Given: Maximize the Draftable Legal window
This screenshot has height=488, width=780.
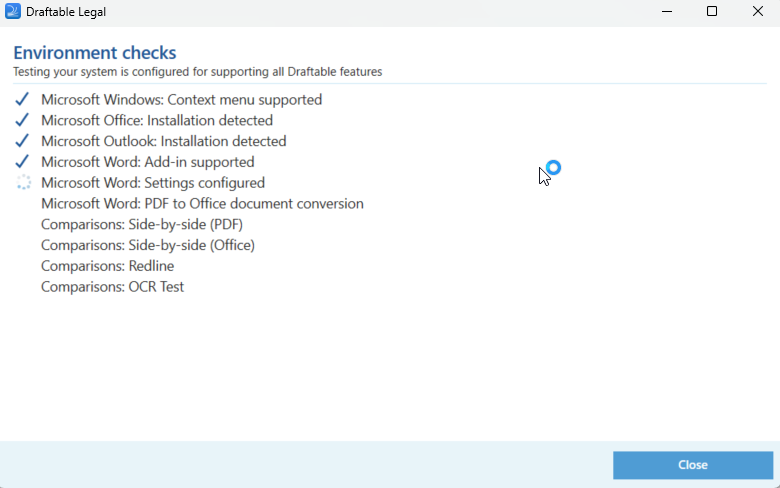Looking at the screenshot, I should click(712, 11).
